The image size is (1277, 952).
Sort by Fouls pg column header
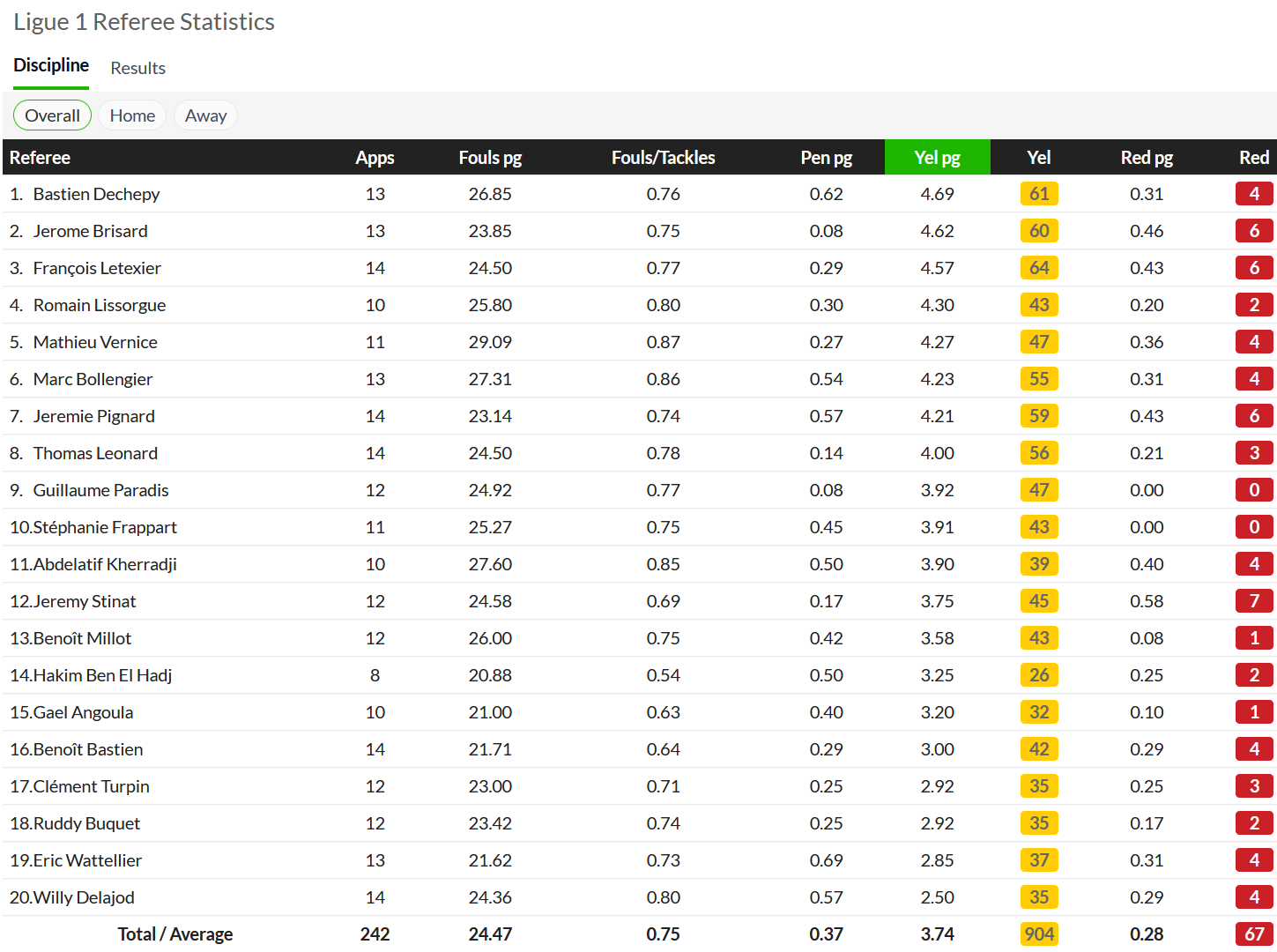point(490,158)
